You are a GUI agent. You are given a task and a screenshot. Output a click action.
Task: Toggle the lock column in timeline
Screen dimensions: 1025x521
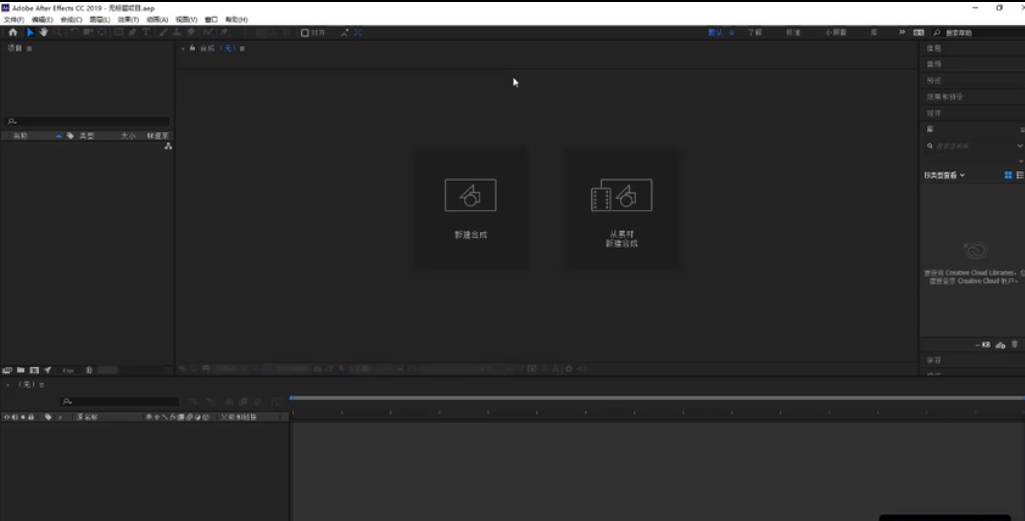point(31,416)
